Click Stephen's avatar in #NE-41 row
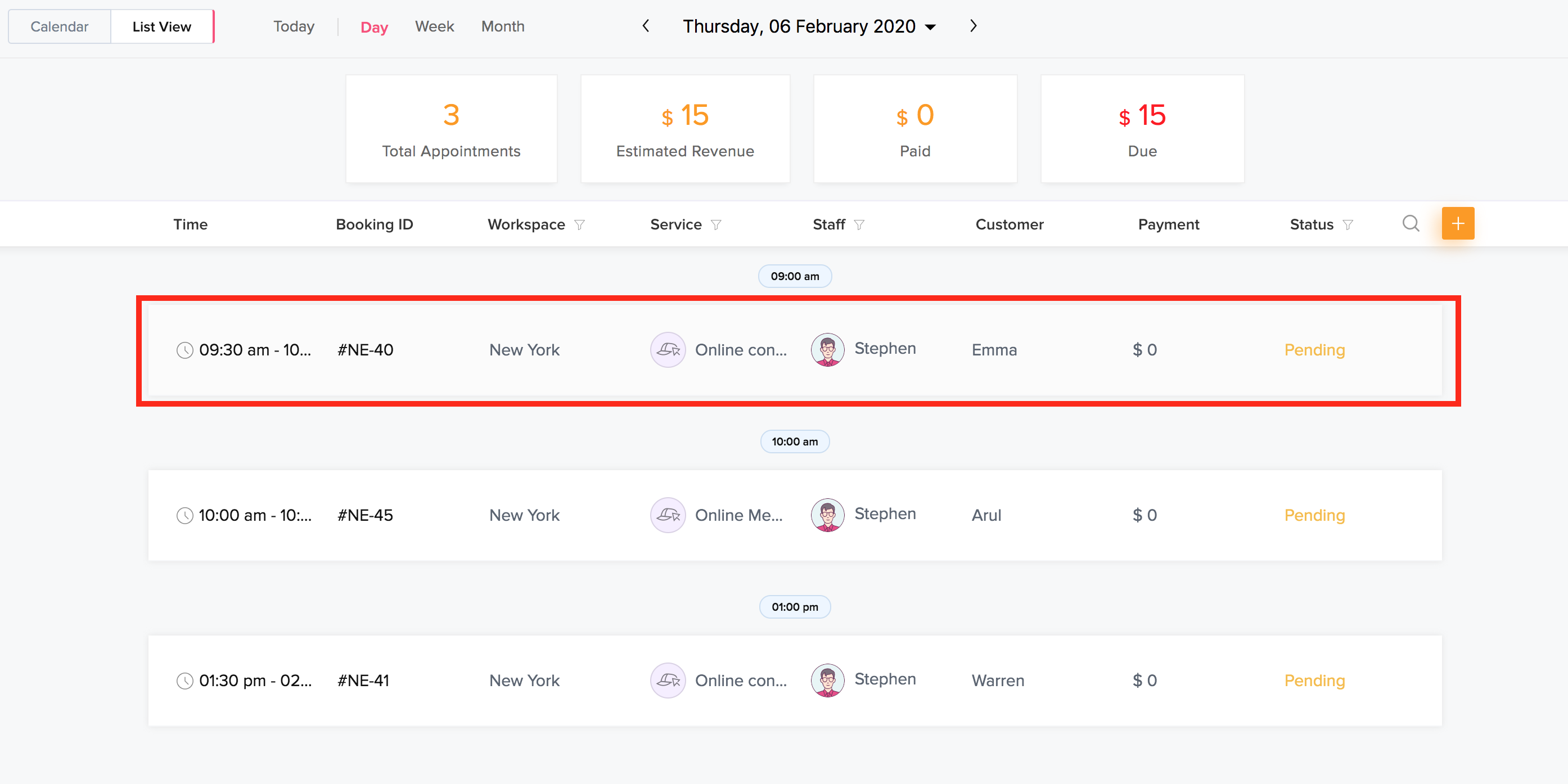 pos(827,680)
